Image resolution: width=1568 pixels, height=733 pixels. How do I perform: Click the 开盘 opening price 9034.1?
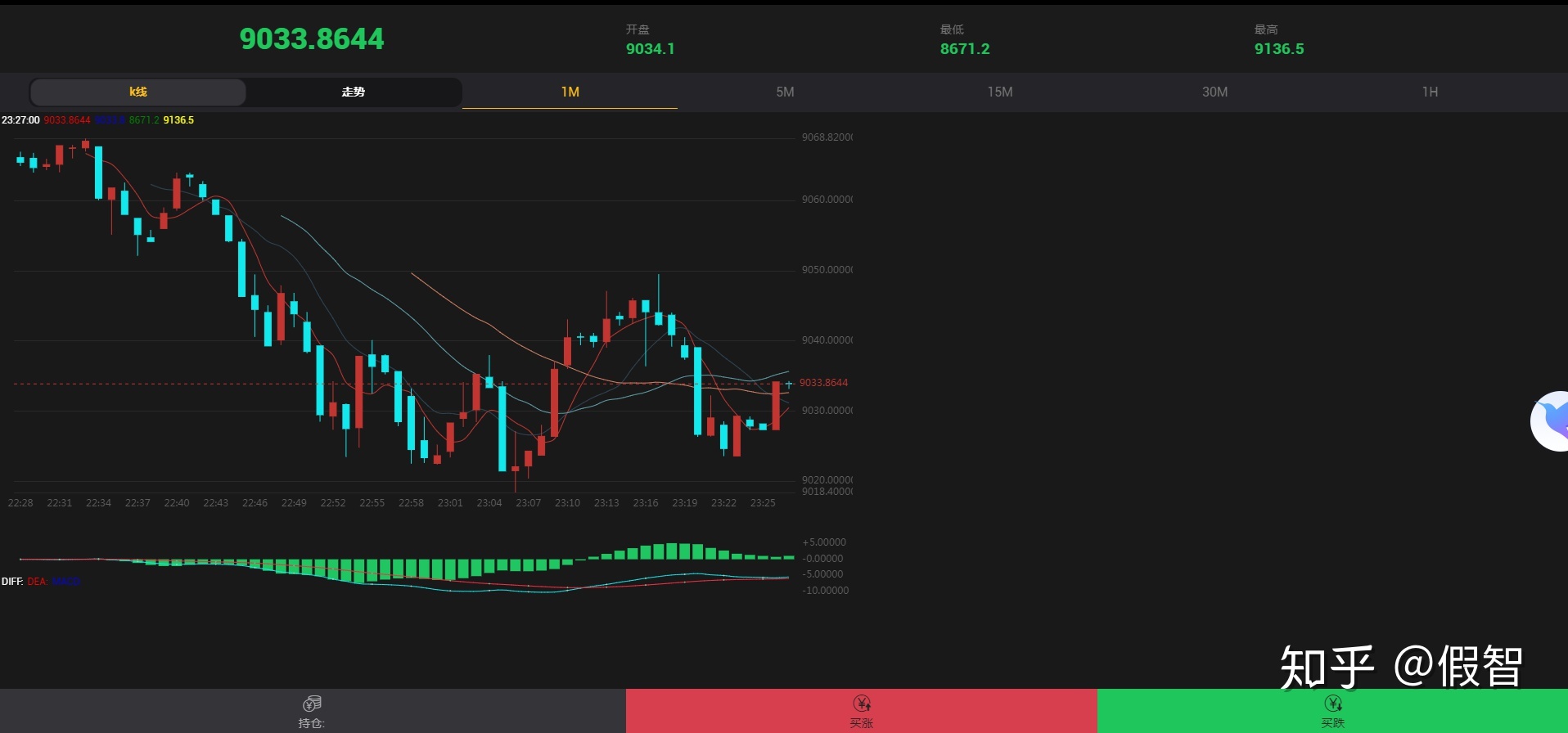pyautogui.click(x=651, y=49)
